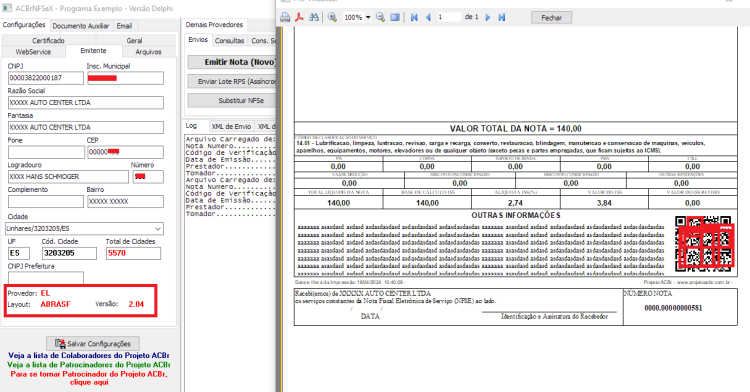
Task: Click the NÚMERO NOTA value 0000.00000000581
Action: pos(673,308)
